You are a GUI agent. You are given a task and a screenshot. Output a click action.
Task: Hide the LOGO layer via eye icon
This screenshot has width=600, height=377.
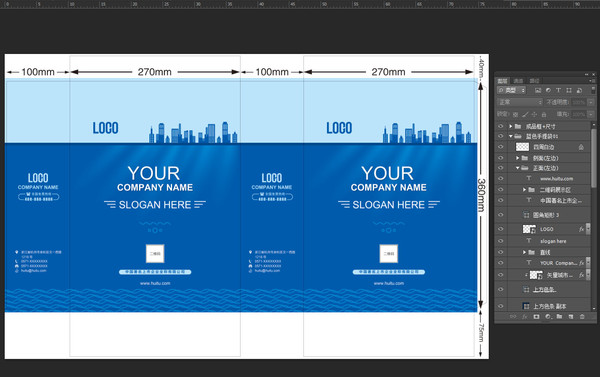pyautogui.click(x=501, y=229)
